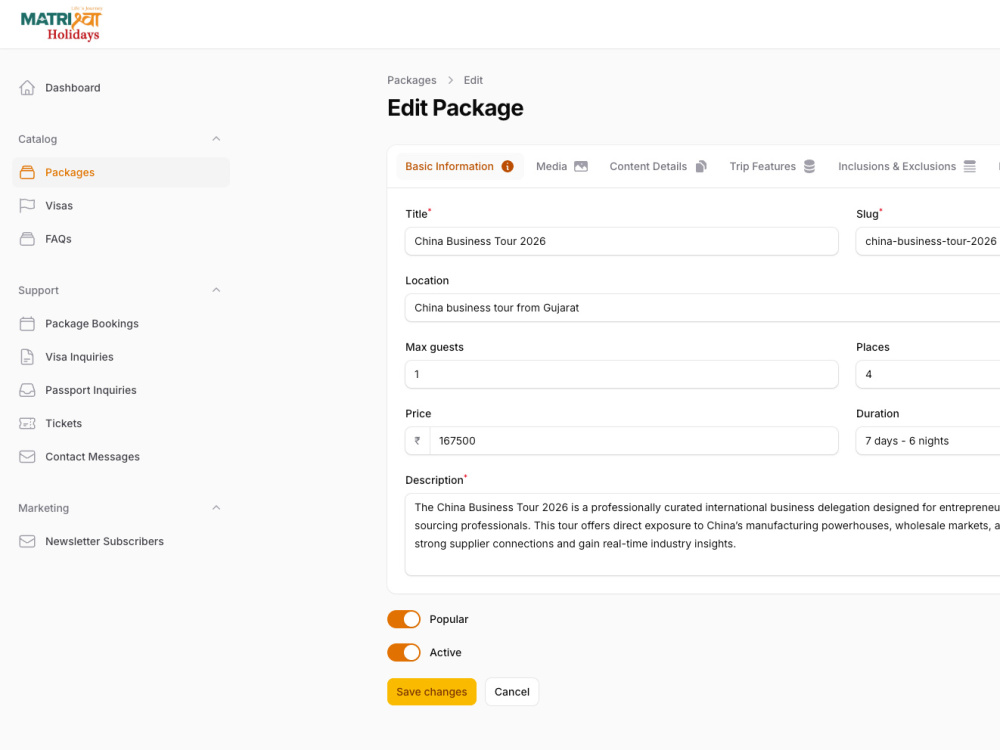Click the 'Active' toggle label text
The height and width of the screenshot is (750, 1000).
(x=445, y=652)
